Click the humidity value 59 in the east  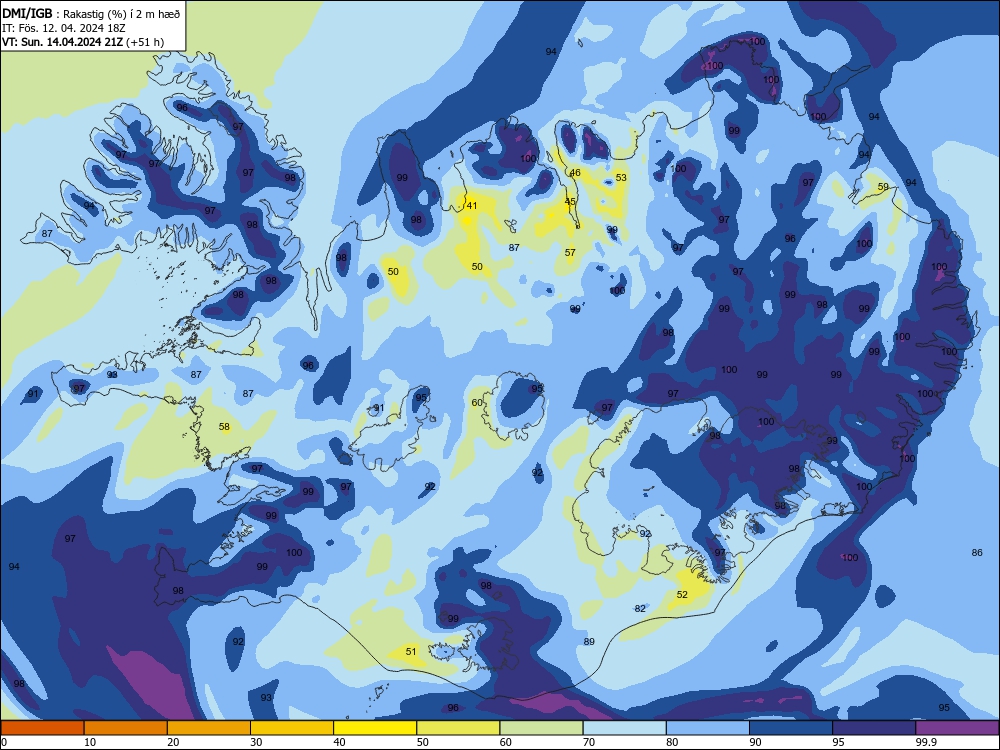coord(883,187)
